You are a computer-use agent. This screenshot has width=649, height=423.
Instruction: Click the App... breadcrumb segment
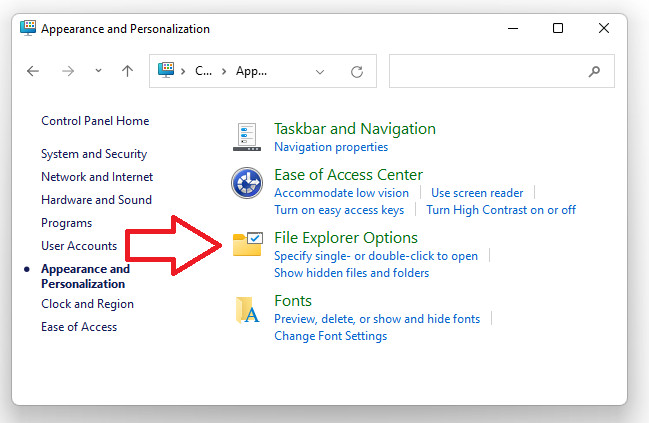click(251, 71)
